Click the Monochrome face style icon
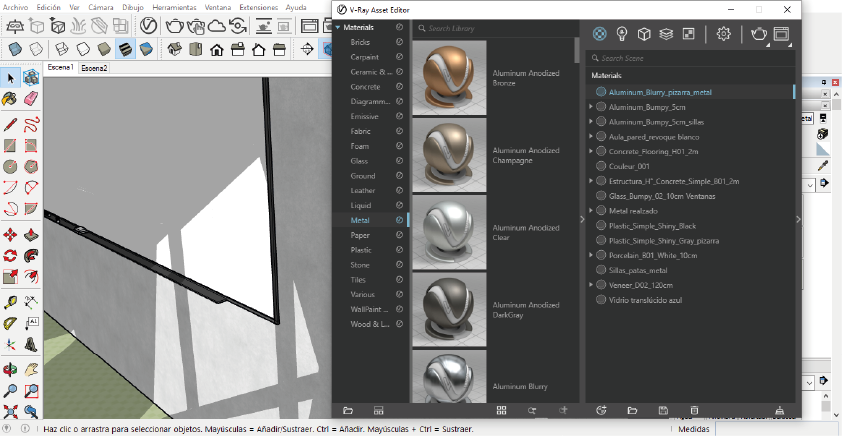842x436 pixels. click(146, 49)
